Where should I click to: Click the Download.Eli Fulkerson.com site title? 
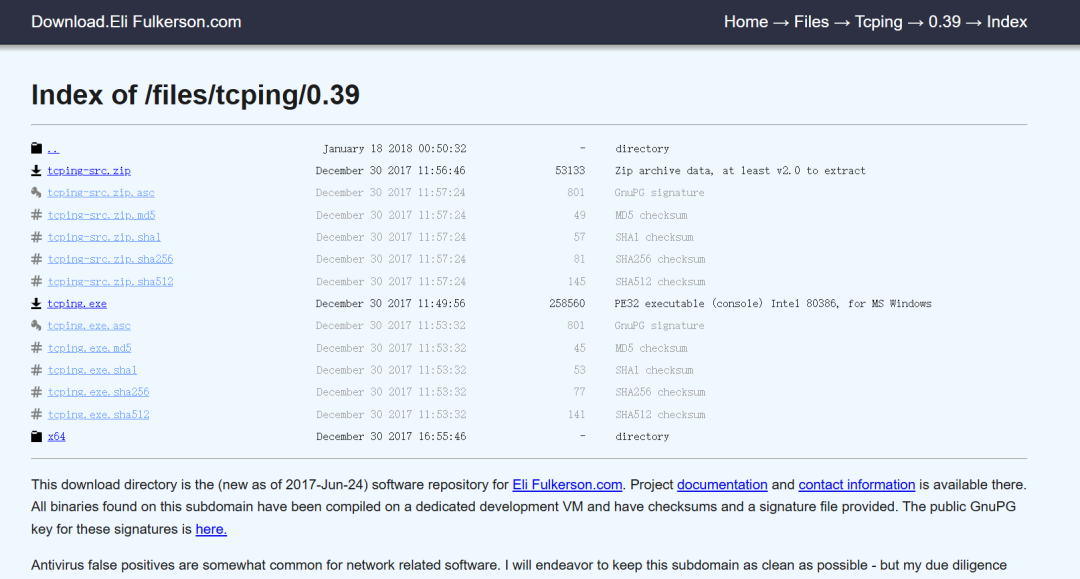(x=136, y=22)
